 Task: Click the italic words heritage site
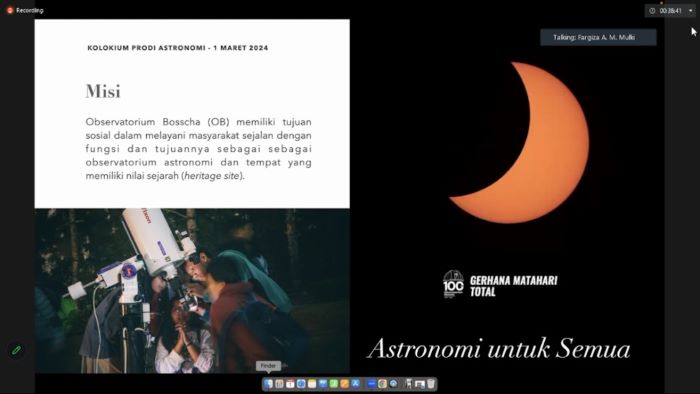pyautogui.click(x=212, y=176)
